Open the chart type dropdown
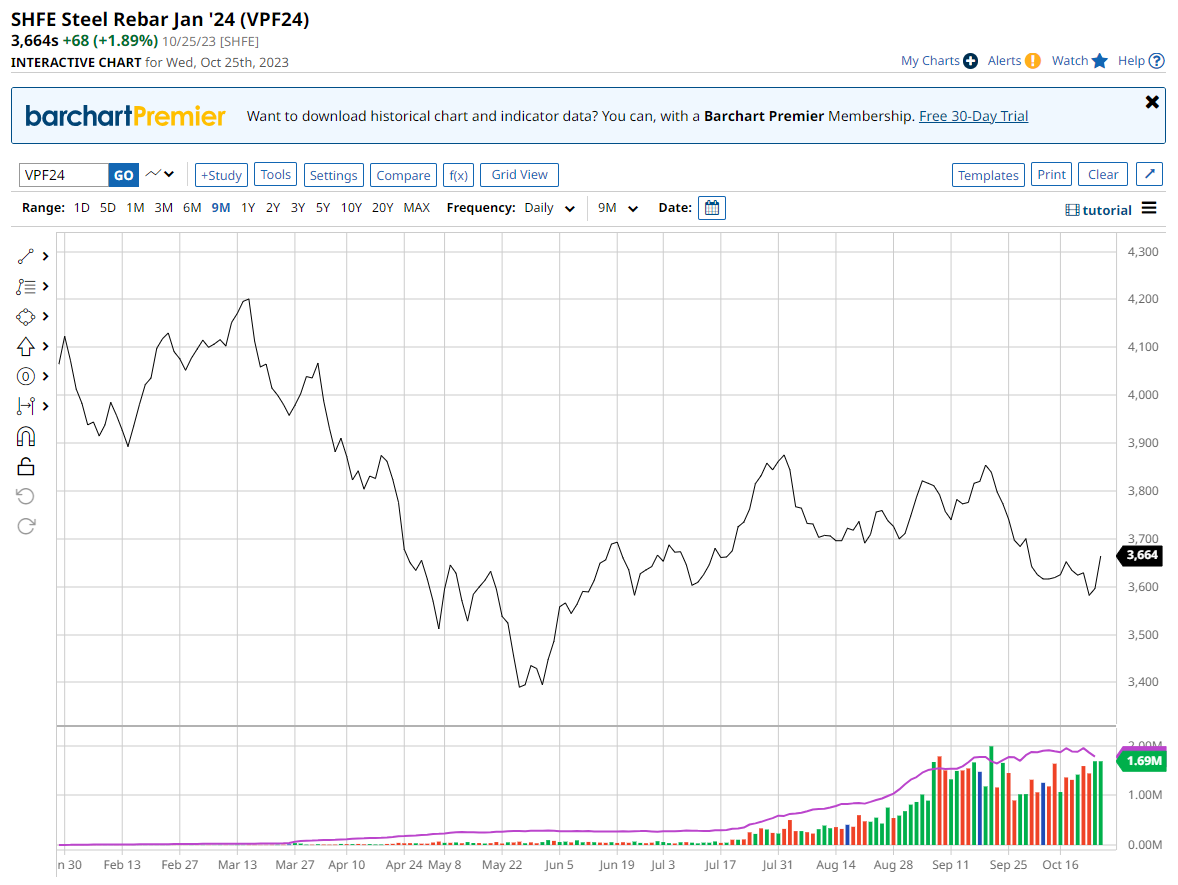This screenshot has width=1178, height=885. click(160, 174)
